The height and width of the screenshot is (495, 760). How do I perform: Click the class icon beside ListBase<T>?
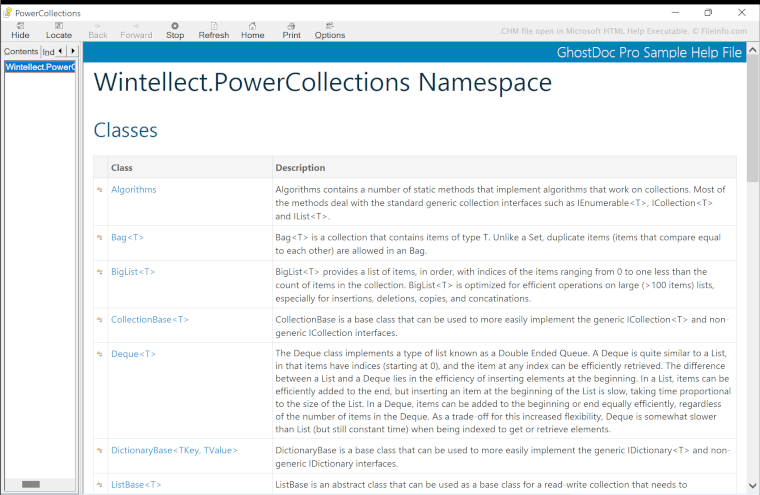coord(100,485)
